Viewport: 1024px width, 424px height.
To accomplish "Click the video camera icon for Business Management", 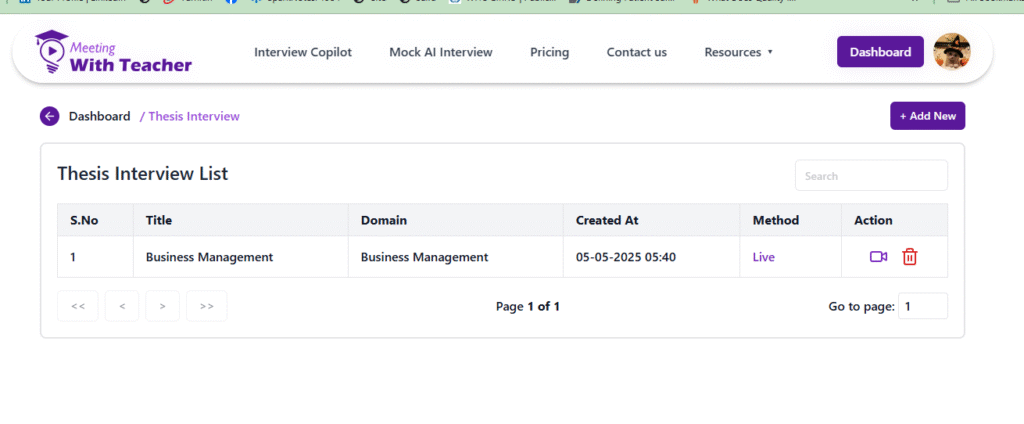I will coord(878,257).
